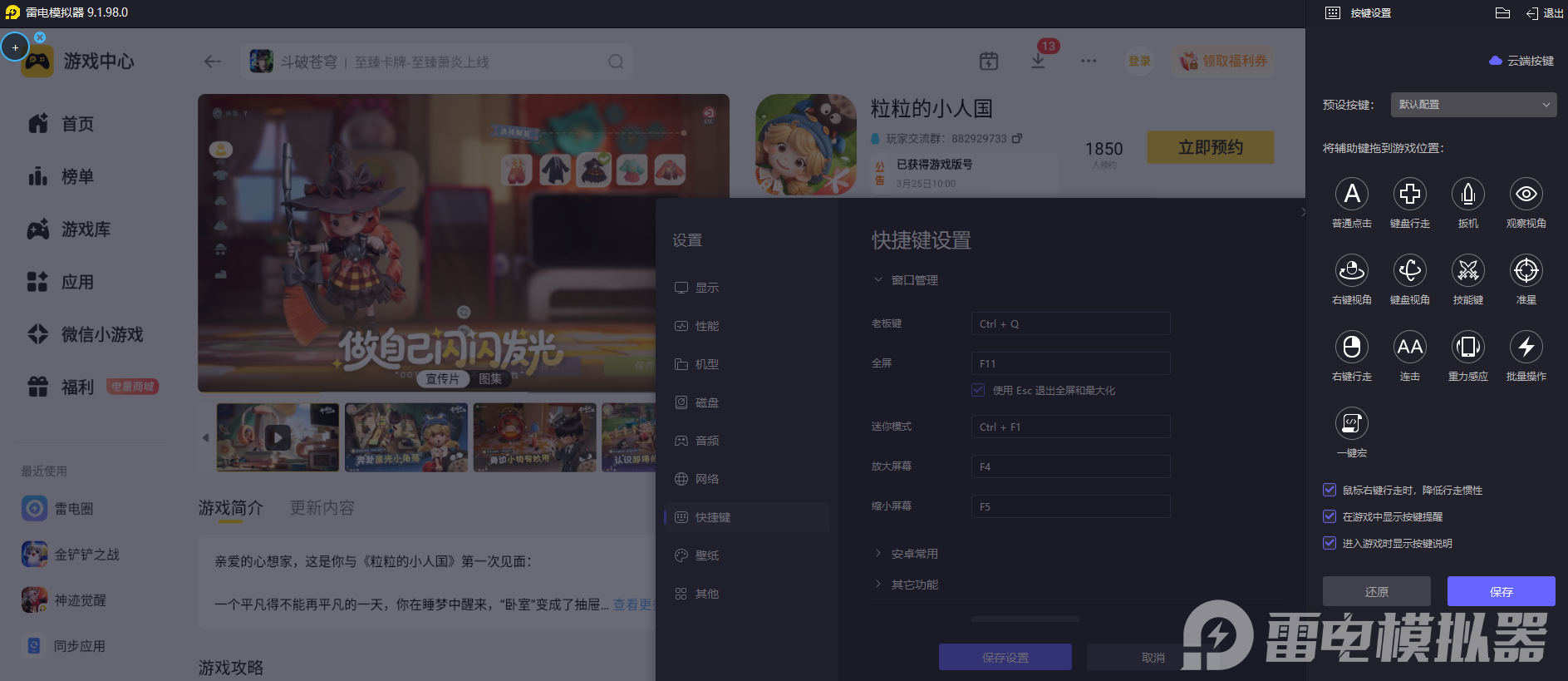Screen dimensions: 1568x681
Task: Select the 技能键 crossed swords icon
Action: point(1467,271)
